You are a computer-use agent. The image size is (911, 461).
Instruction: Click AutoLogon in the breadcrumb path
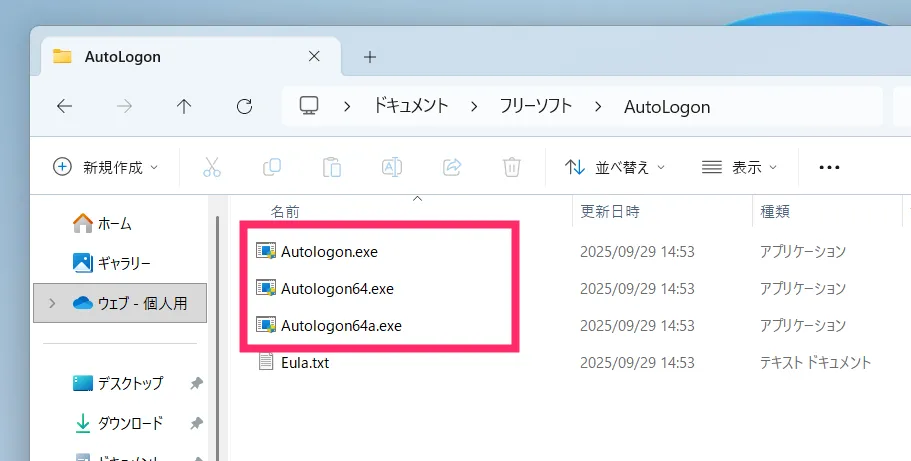pyautogui.click(x=667, y=107)
